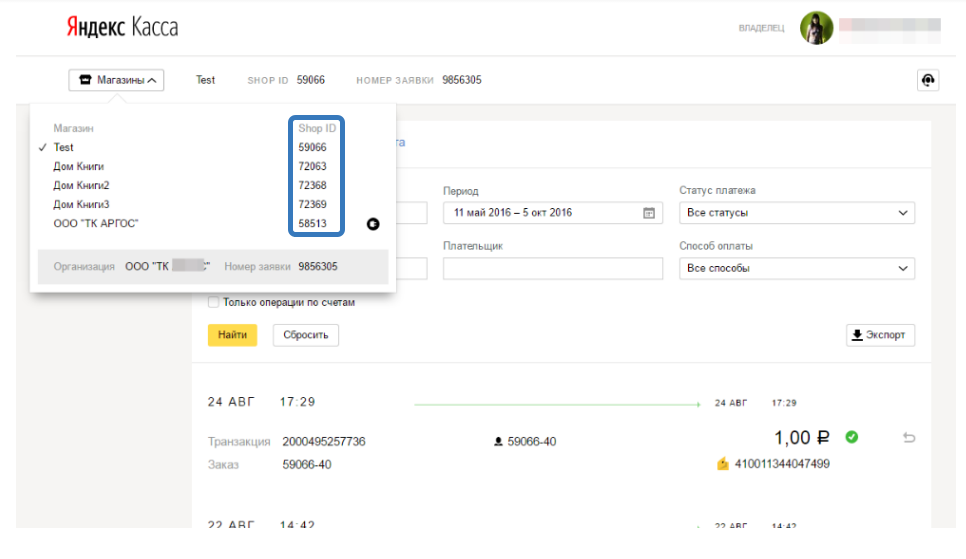Click the Экспорт button
The height and width of the screenshot is (559, 966).
[880, 335]
